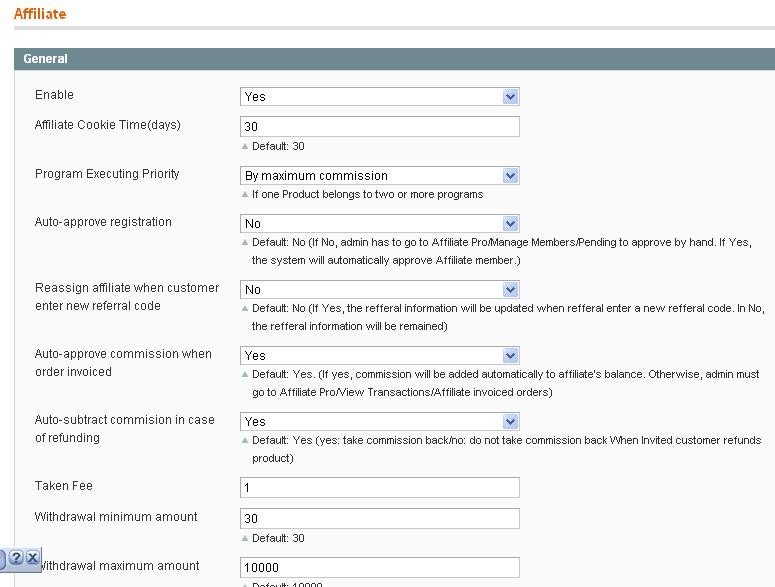775x587 pixels.
Task: Open the Enable dropdown
Action: 380,96
